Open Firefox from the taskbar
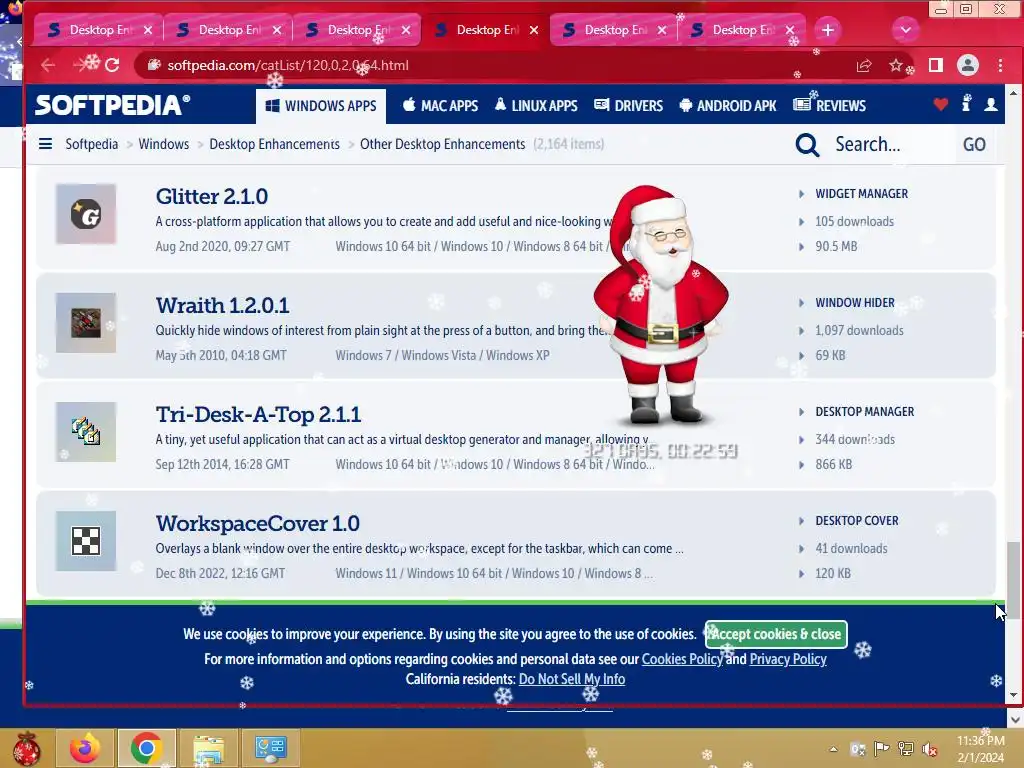 tap(85, 748)
